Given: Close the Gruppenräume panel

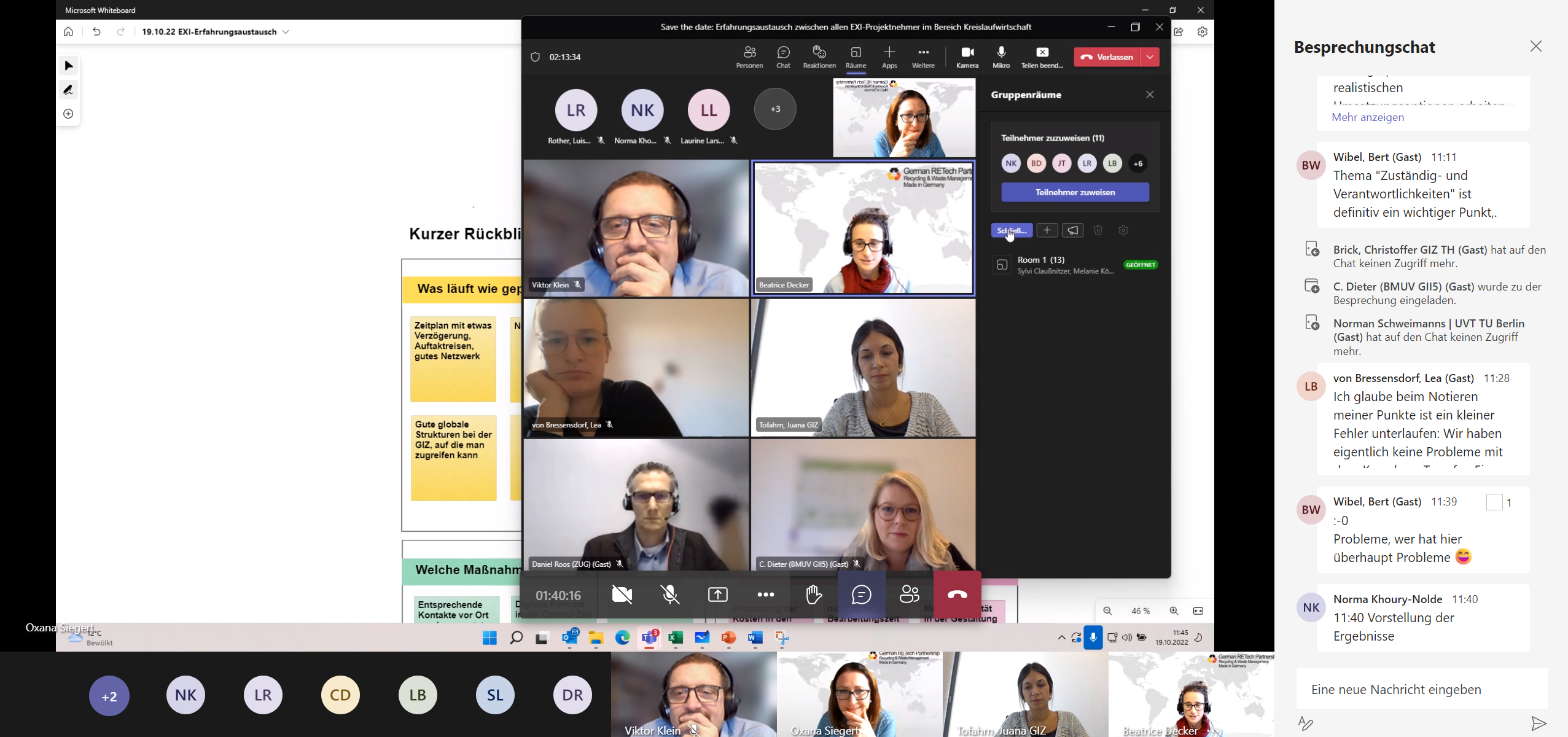Looking at the screenshot, I should coord(1150,95).
